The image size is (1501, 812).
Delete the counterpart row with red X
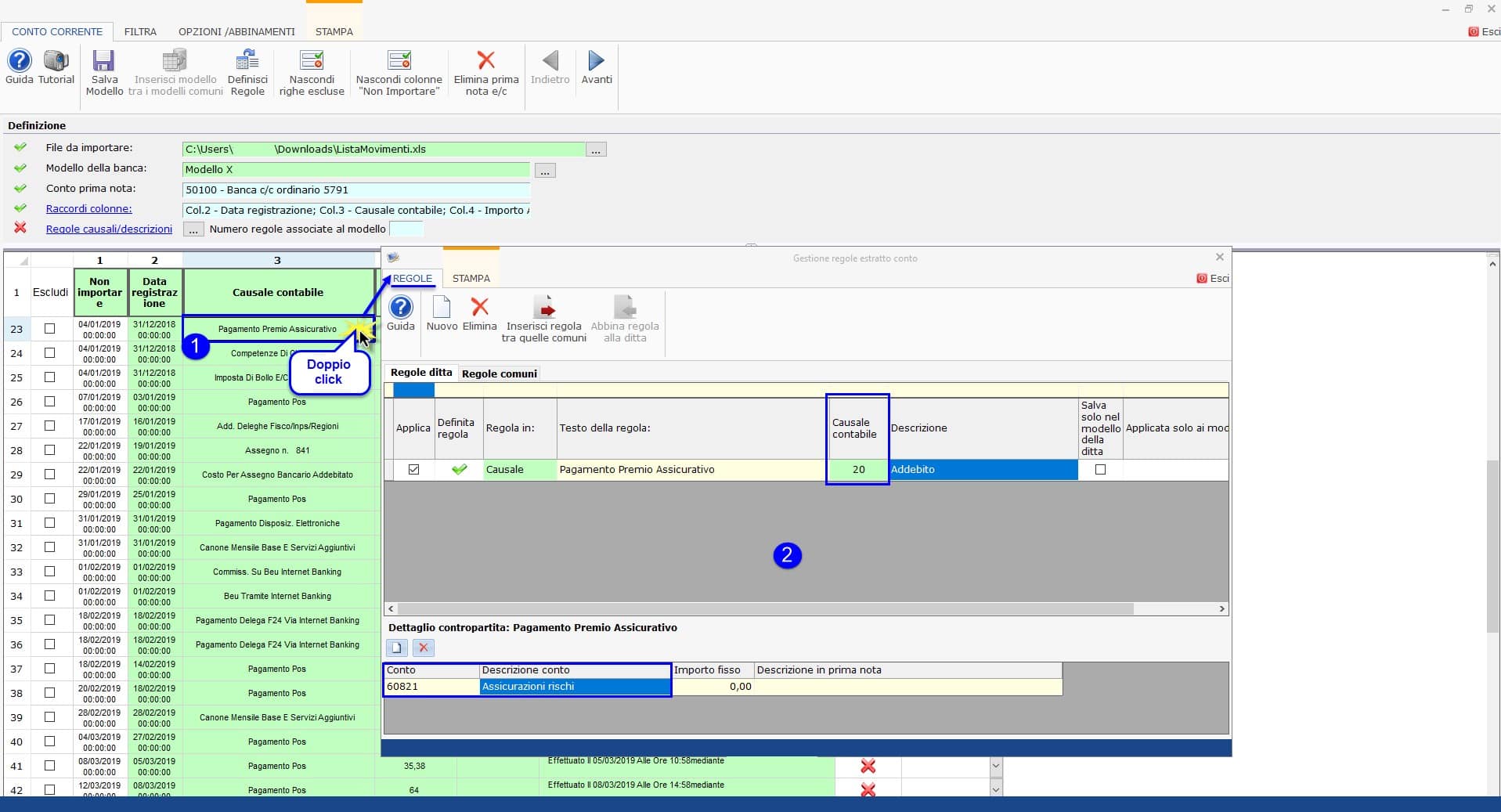coord(423,648)
